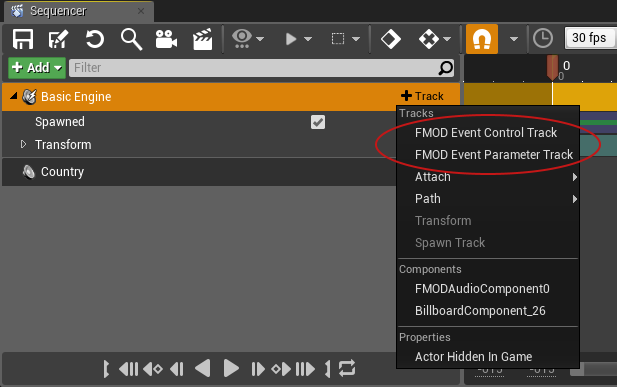Create a camera with the camera icon
The width and height of the screenshot is (617, 387).
point(166,39)
